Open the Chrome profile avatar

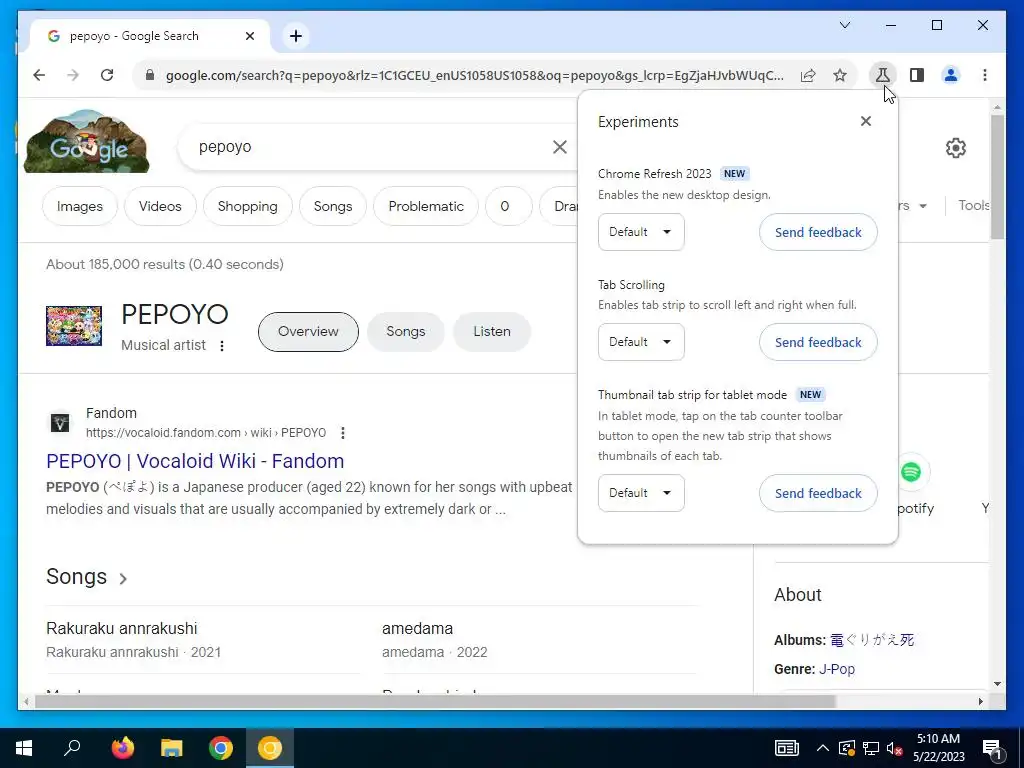point(951,75)
